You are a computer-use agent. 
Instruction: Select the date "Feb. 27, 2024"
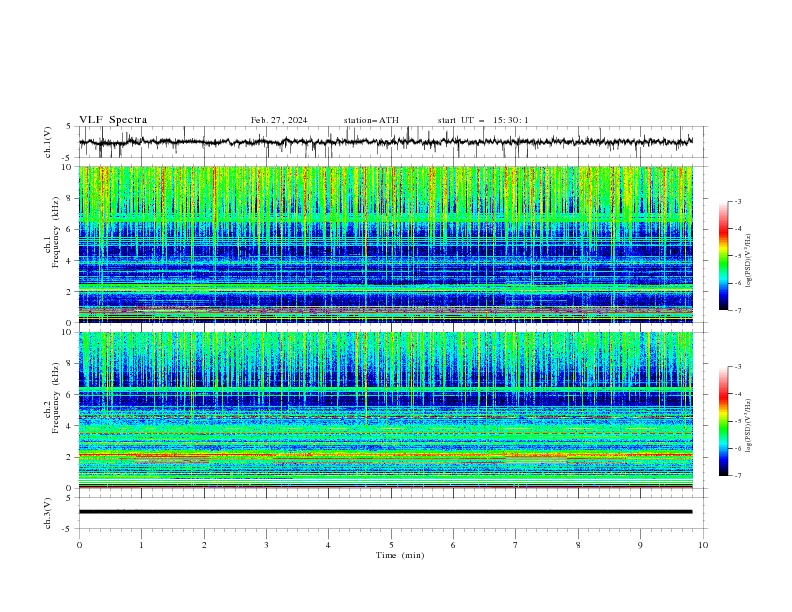click(279, 120)
